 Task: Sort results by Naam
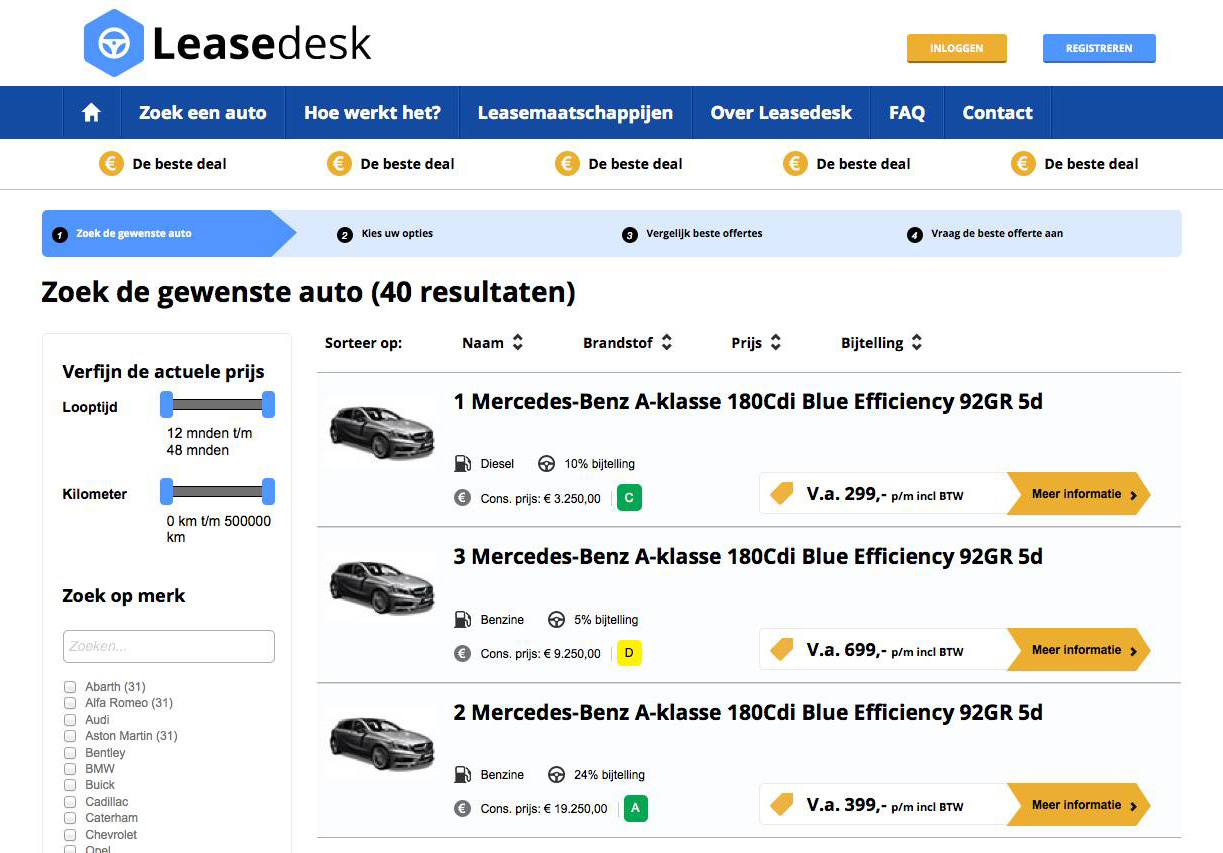(x=492, y=342)
